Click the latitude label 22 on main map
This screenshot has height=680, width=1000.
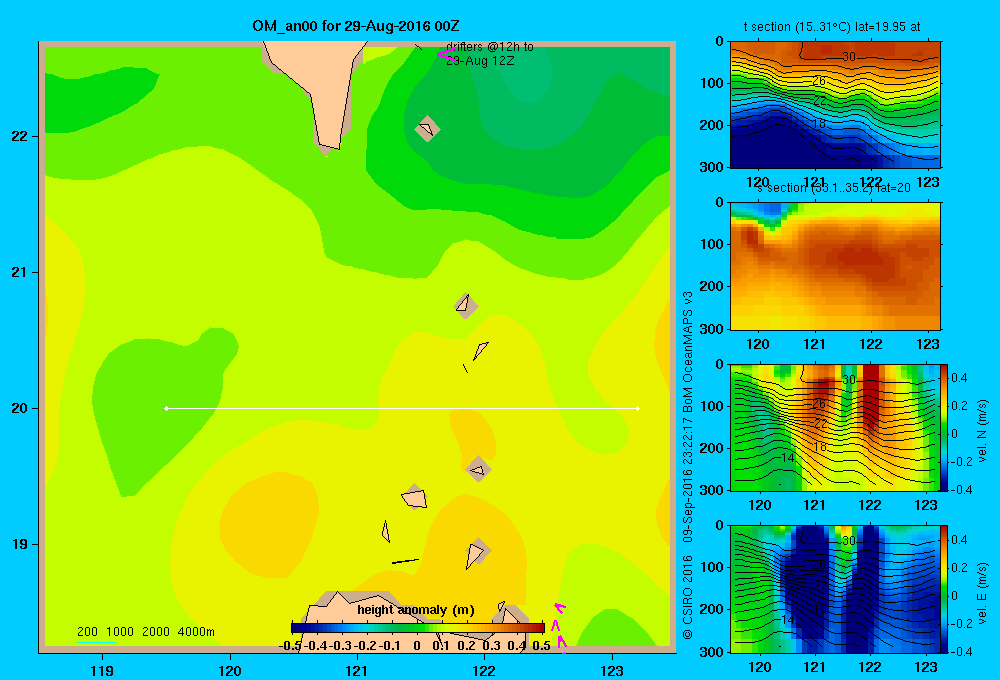click(20, 137)
